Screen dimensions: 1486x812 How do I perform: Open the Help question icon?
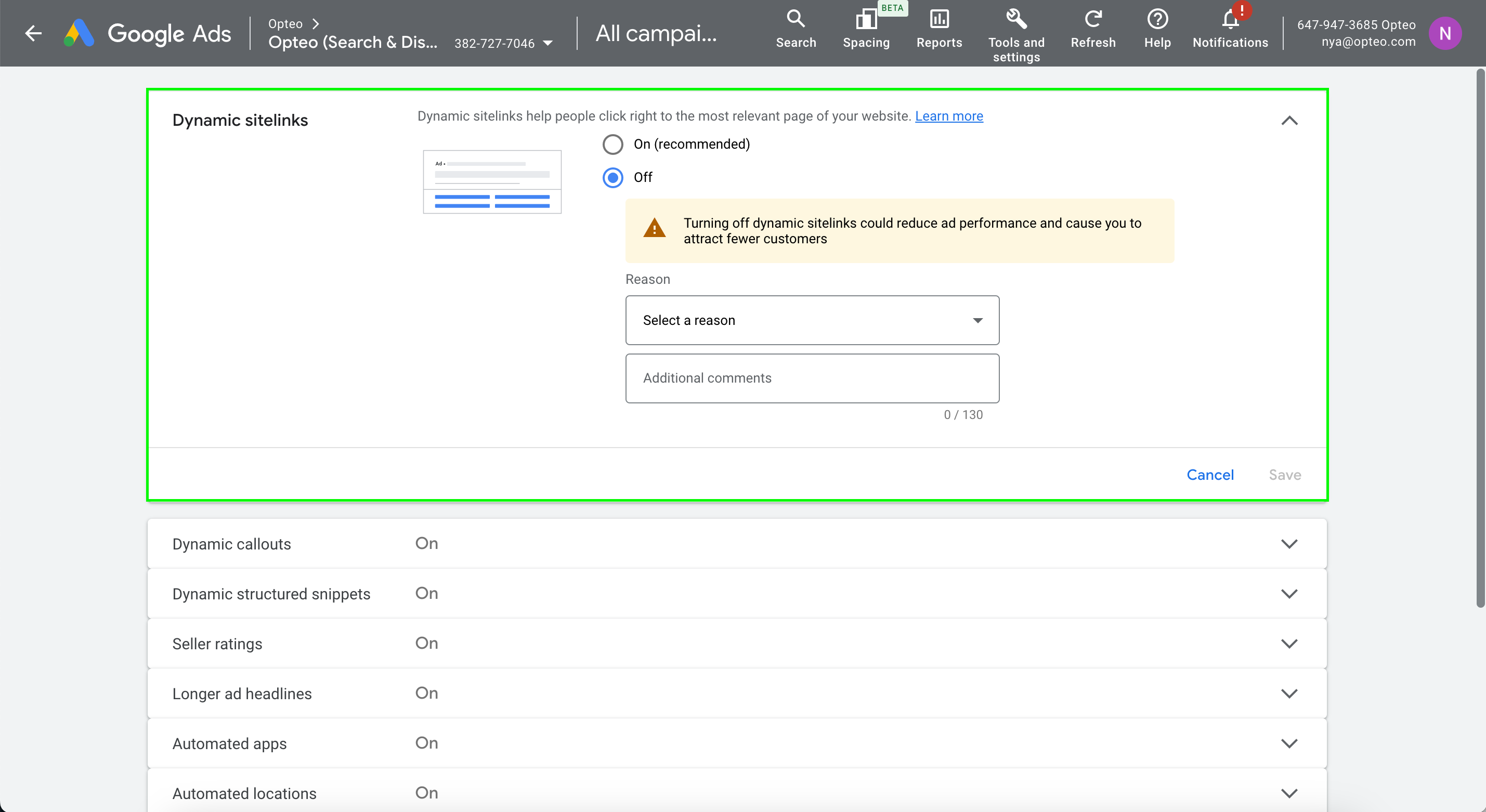pos(1157,20)
